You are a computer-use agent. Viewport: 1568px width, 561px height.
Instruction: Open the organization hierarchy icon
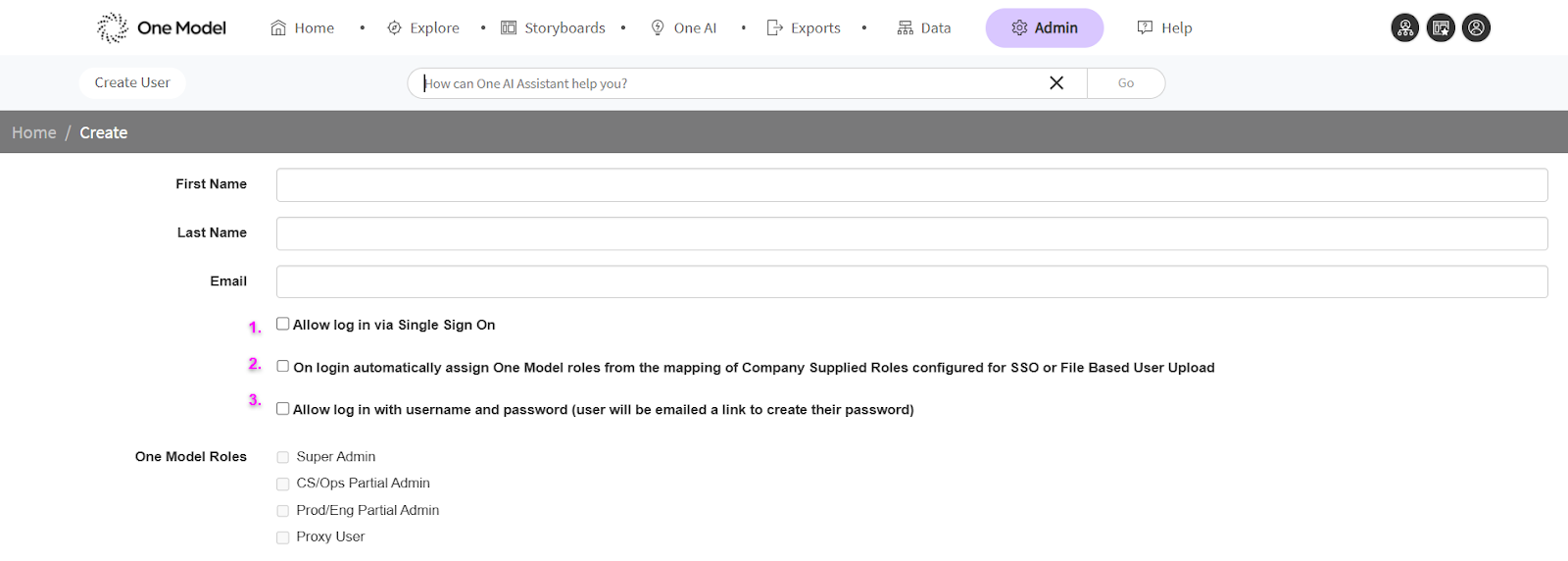click(x=1404, y=27)
